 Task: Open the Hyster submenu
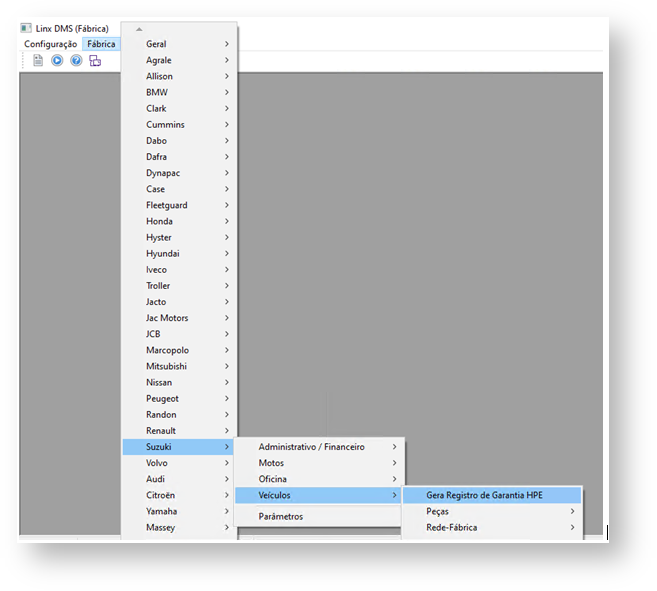point(179,237)
